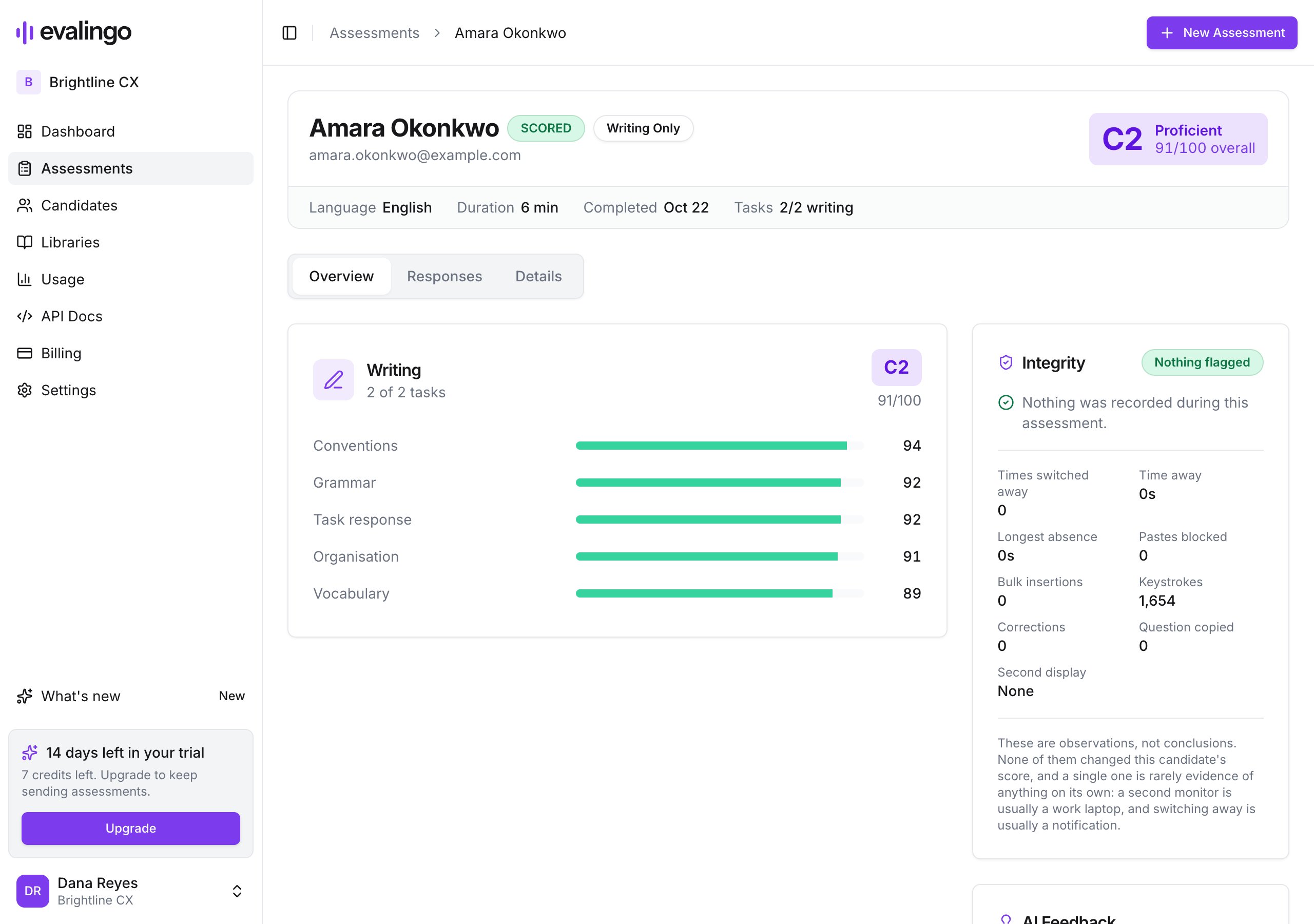Click the C2 Proficient overall score badge
The image size is (1314, 924).
point(1178,139)
